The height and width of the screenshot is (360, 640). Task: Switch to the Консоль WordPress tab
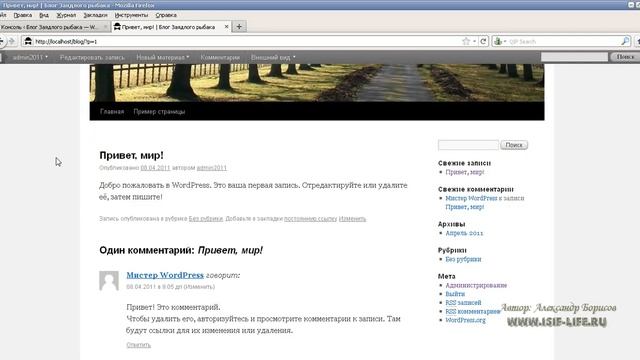coord(53,27)
